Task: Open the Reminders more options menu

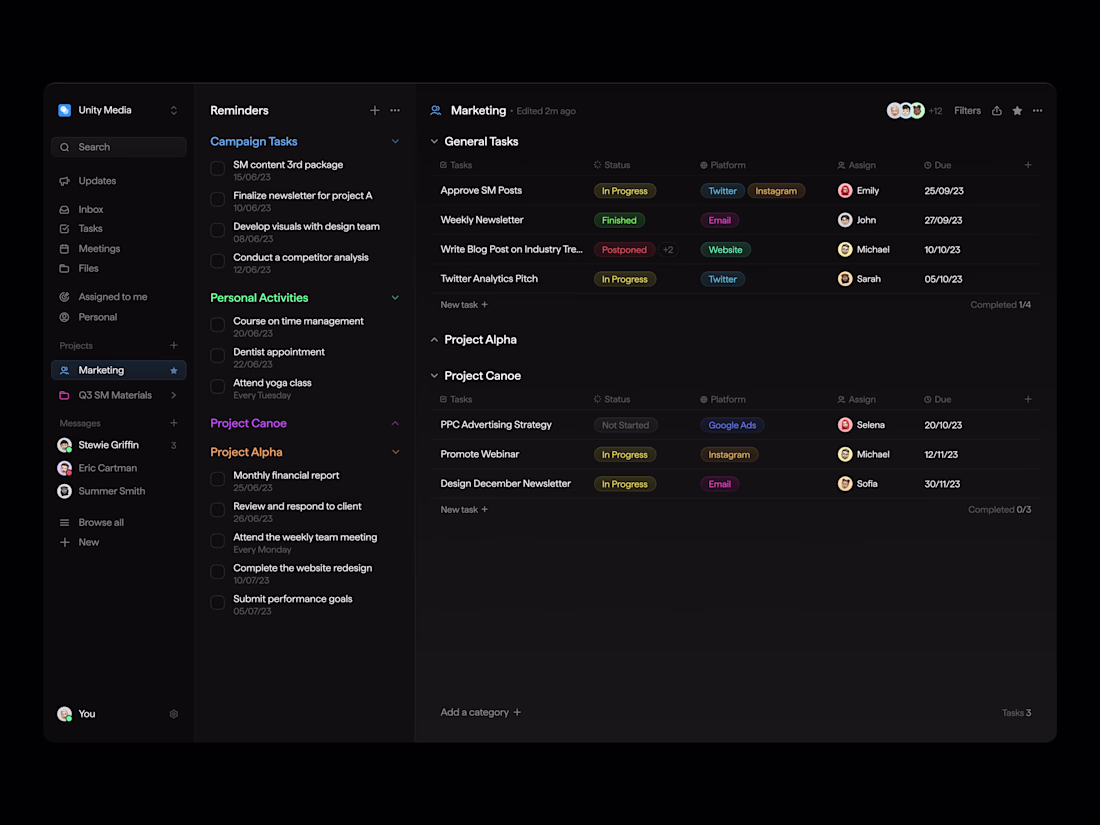Action: pos(395,110)
